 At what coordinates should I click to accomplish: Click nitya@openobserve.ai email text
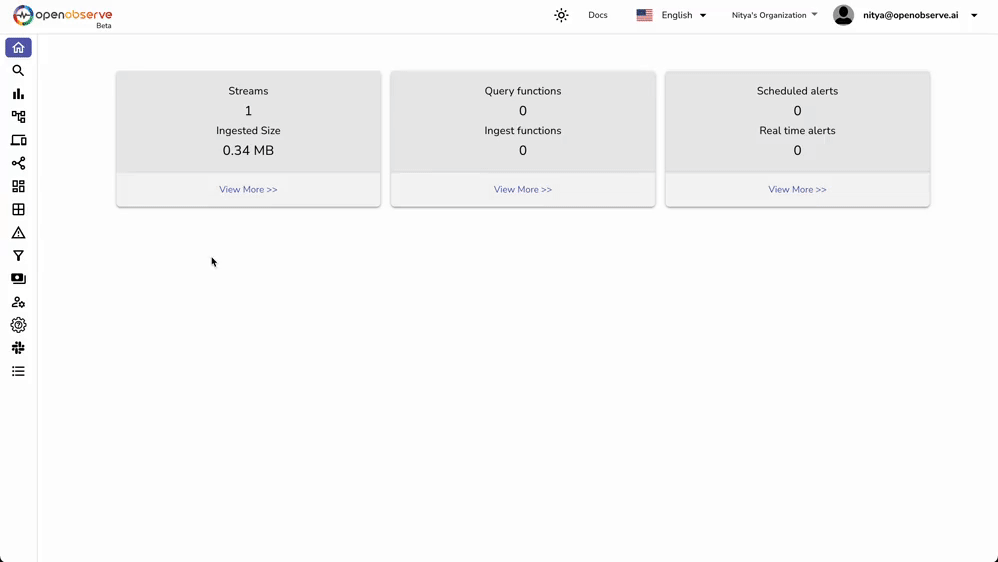(911, 15)
